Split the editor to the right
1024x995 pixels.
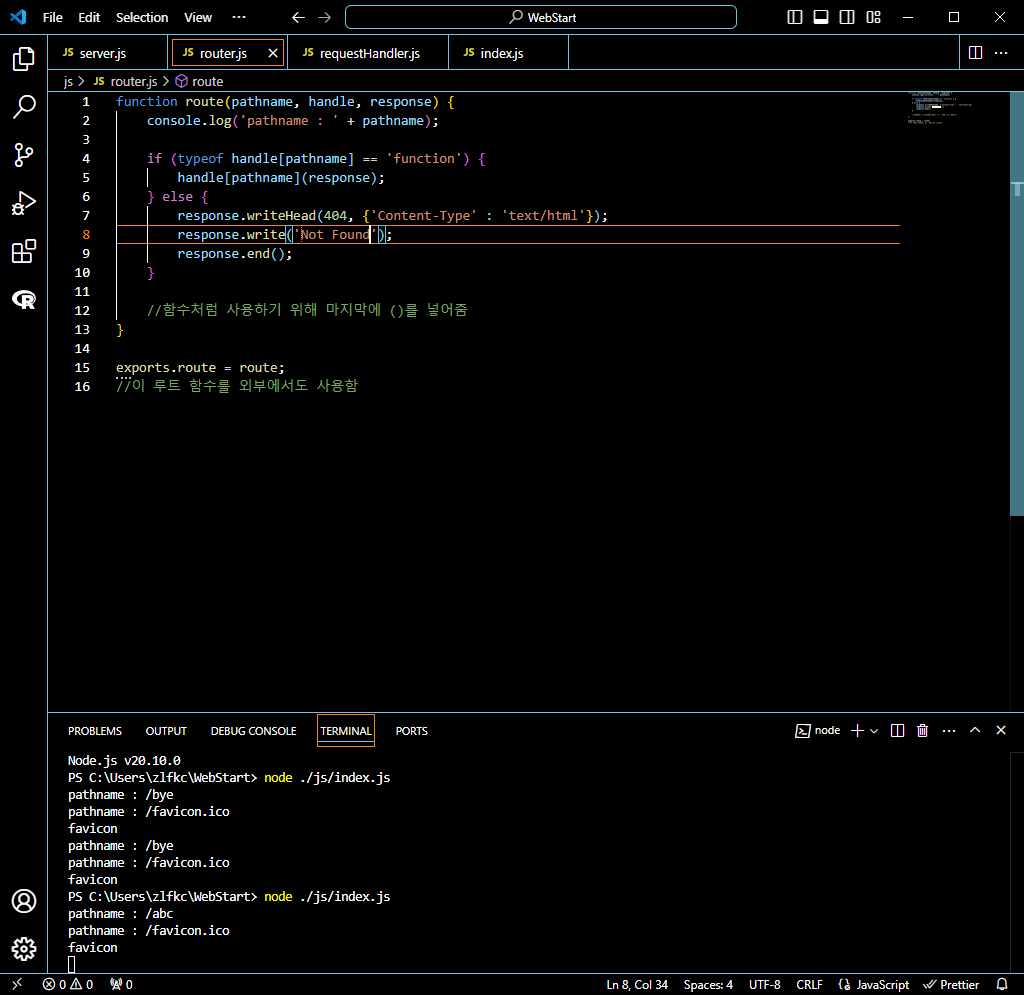(975, 53)
